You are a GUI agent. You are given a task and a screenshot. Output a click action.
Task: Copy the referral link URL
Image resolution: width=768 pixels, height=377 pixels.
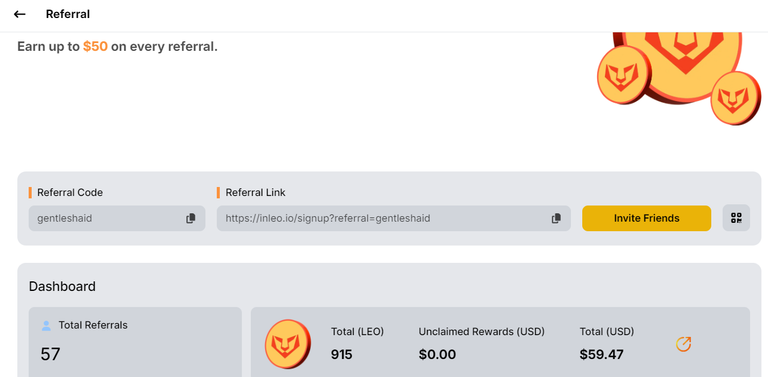[x=556, y=218]
